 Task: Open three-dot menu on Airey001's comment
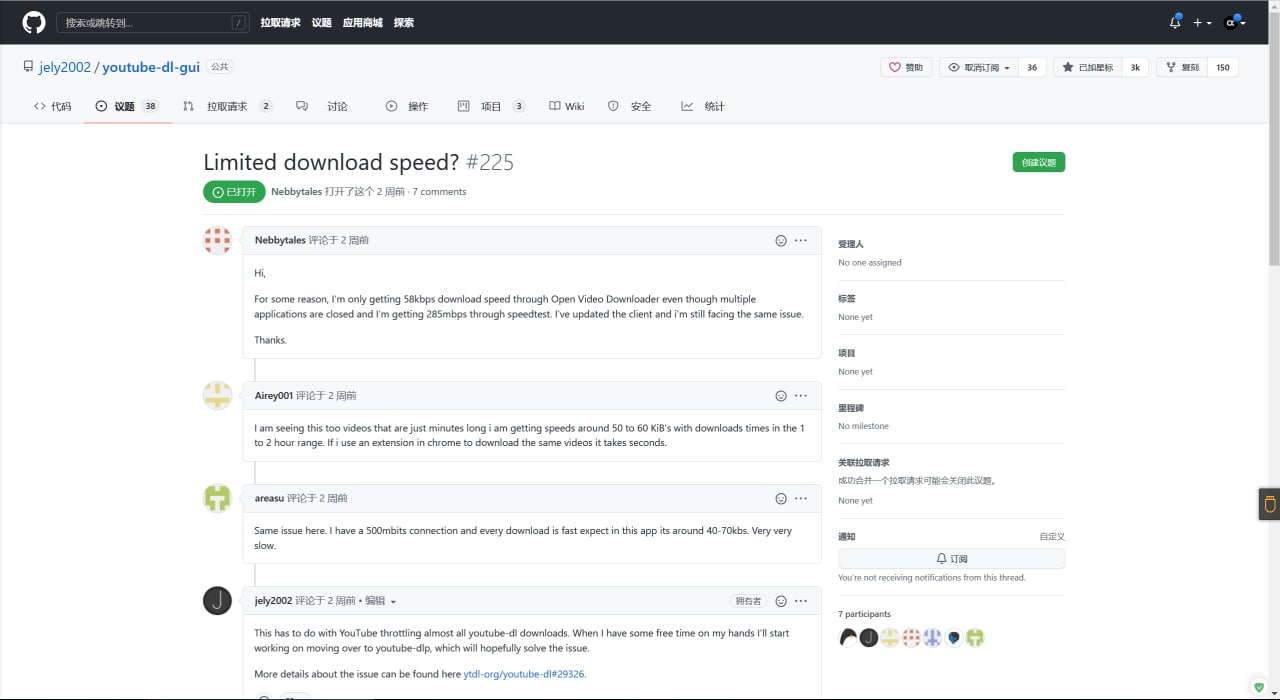tap(801, 396)
